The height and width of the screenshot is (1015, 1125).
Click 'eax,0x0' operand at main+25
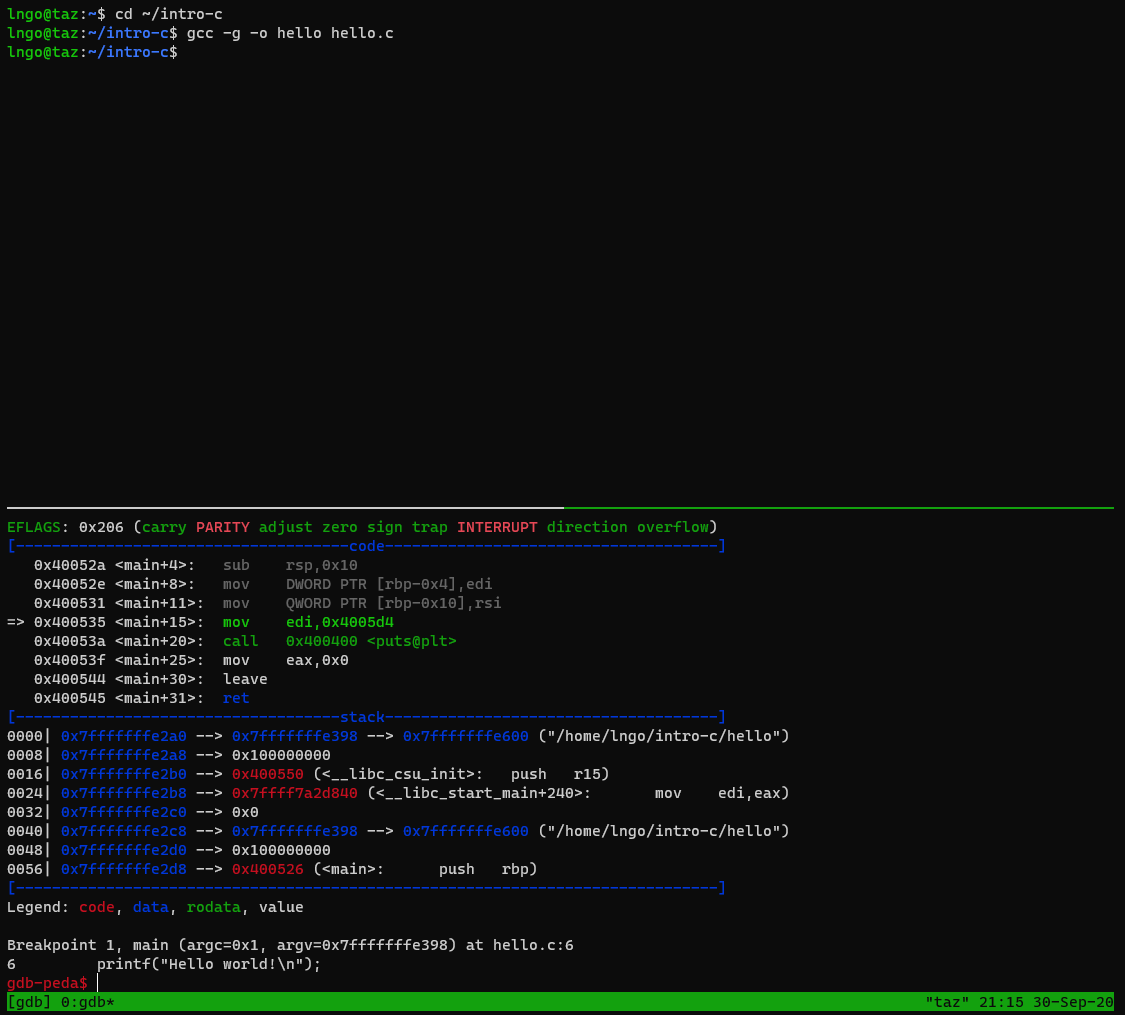pos(317,660)
